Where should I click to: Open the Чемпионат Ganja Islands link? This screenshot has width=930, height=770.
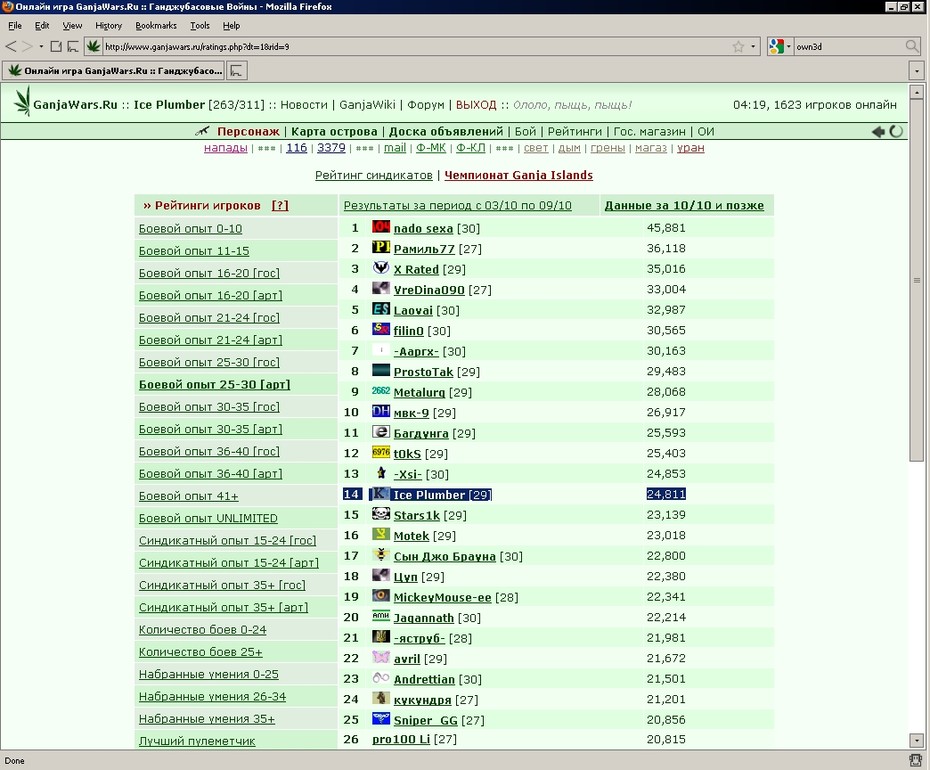click(518, 175)
